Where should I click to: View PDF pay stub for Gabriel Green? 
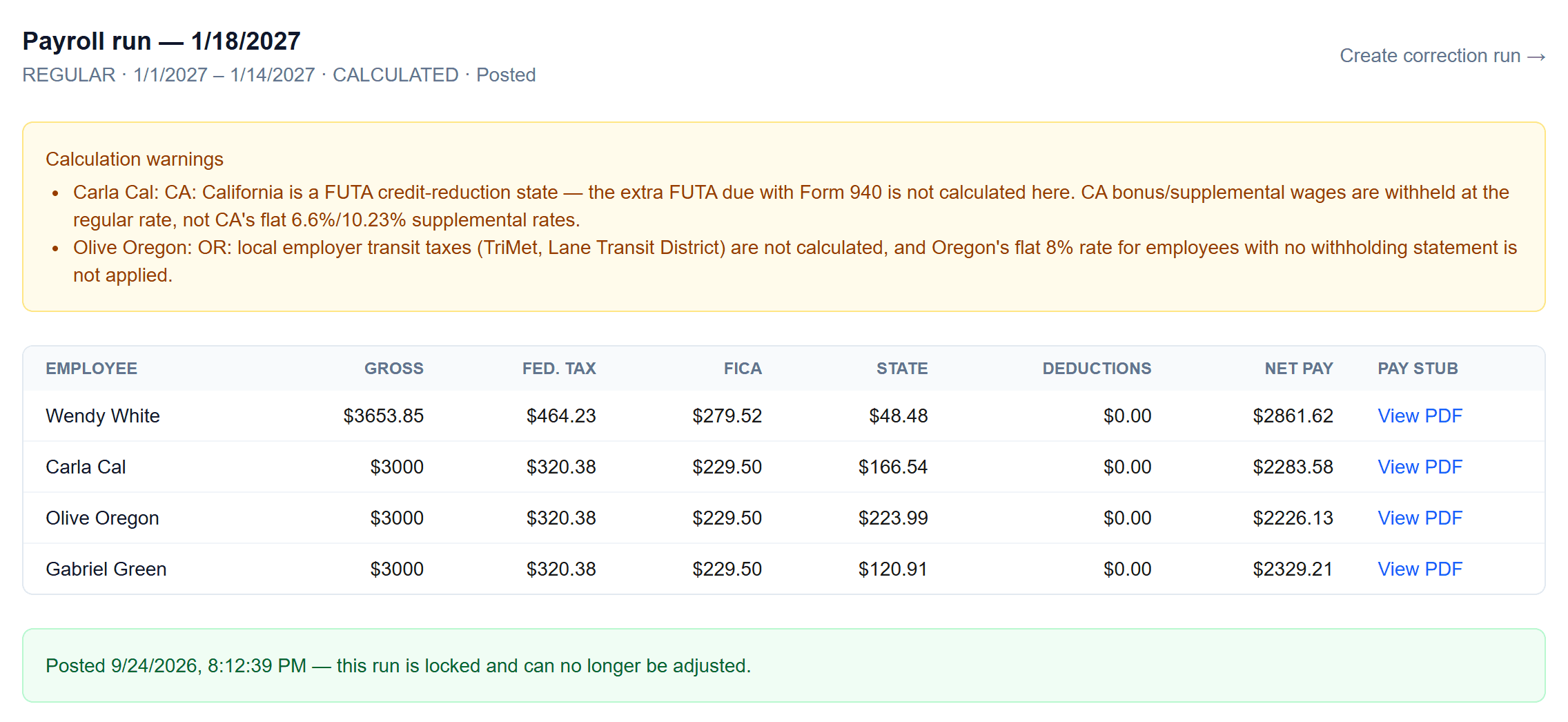pos(1420,569)
